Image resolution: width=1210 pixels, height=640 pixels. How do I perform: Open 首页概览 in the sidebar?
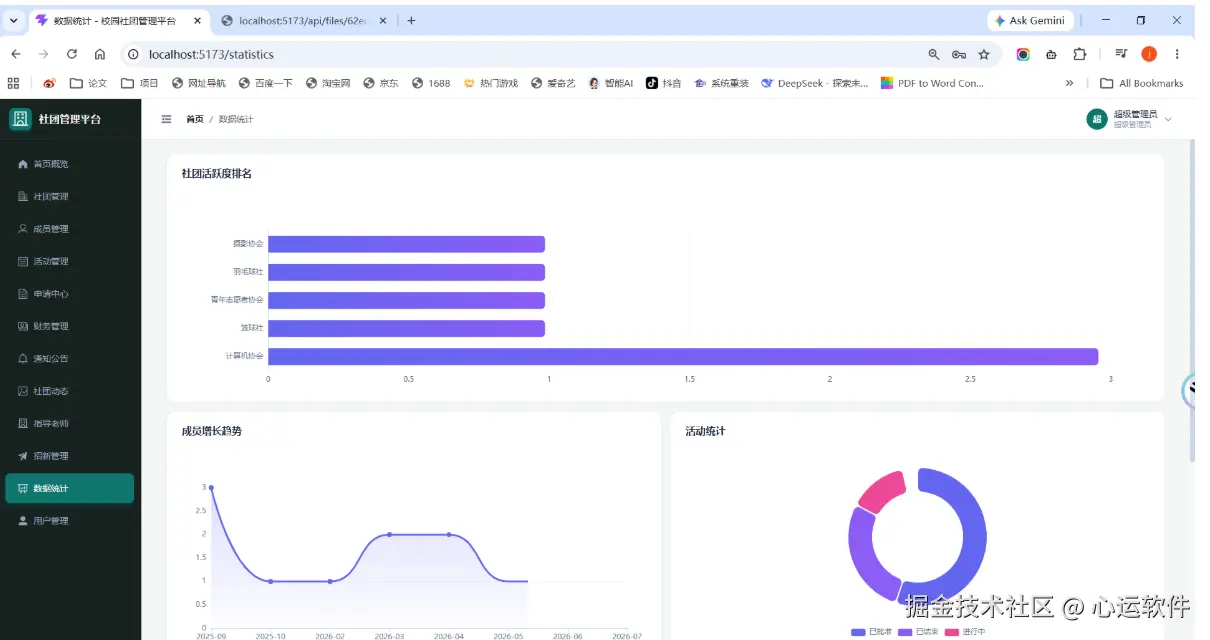[69, 164]
